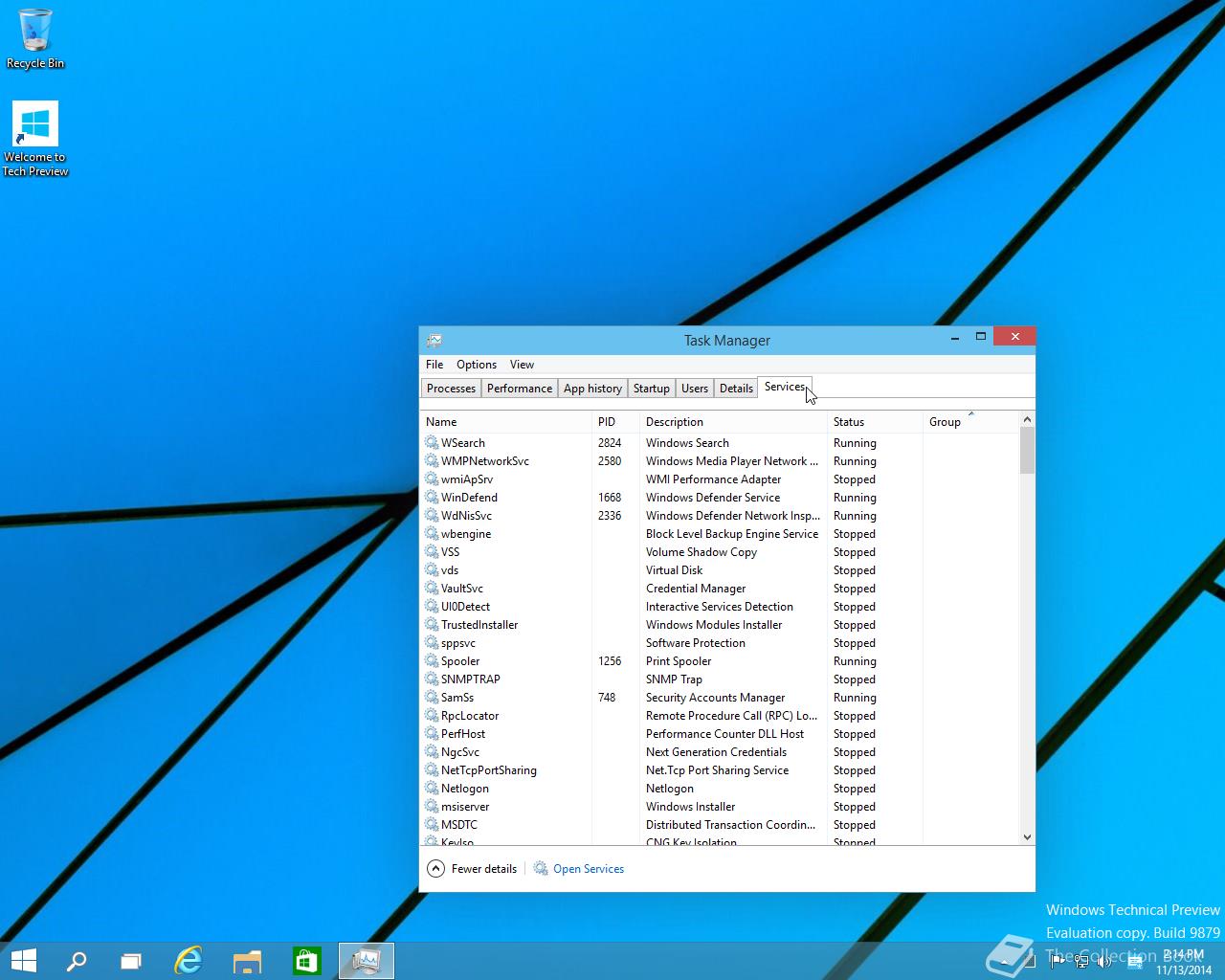Select the vds service row
The width and height of the screenshot is (1225, 980).
(720, 569)
